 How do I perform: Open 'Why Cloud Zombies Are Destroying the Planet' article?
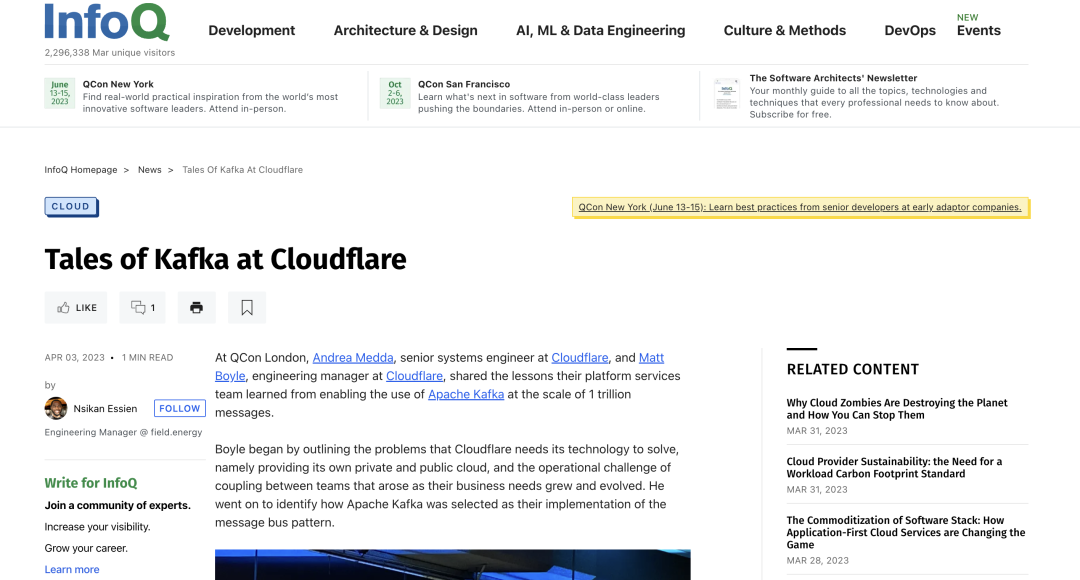pyautogui.click(x=897, y=408)
